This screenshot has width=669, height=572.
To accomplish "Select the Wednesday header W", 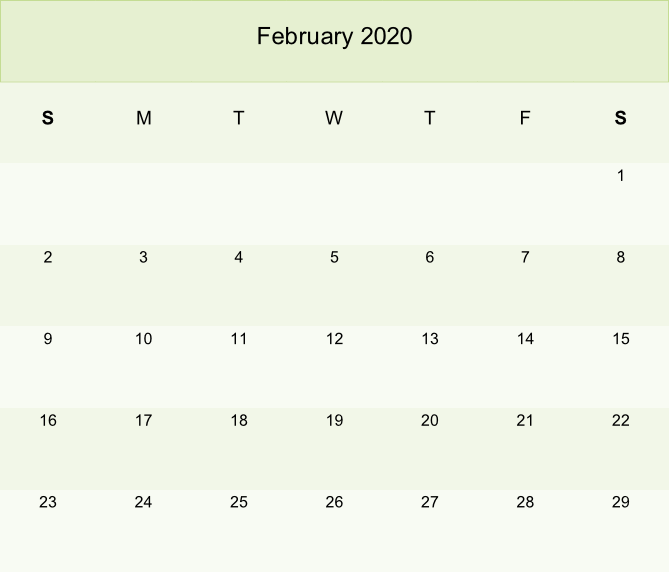I will pos(334,118).
